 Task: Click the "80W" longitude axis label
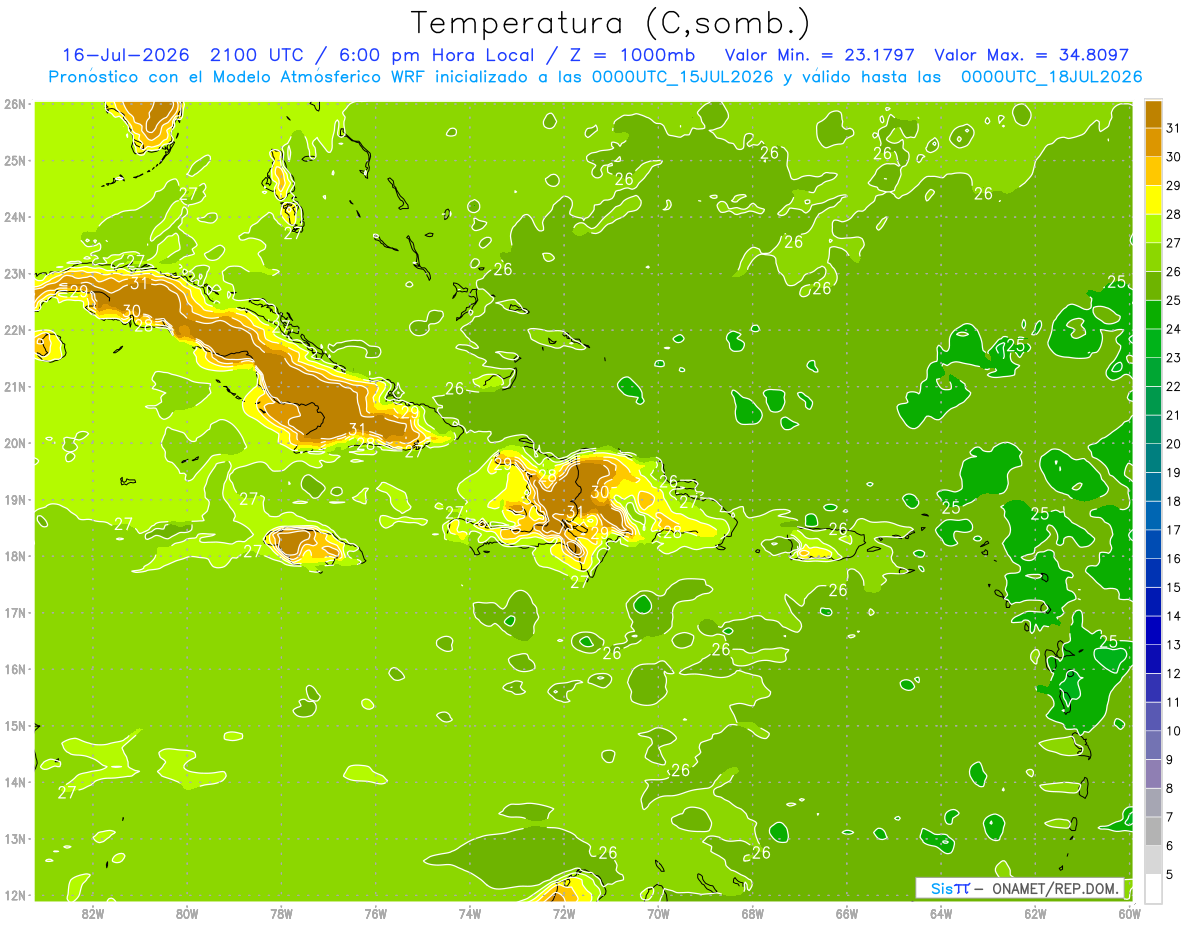(186, 912)
